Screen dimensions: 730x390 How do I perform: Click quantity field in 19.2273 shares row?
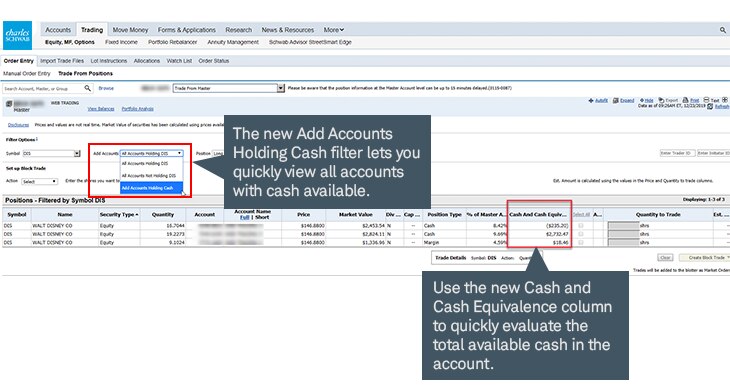pyautogui.click(x=623, y=234)
